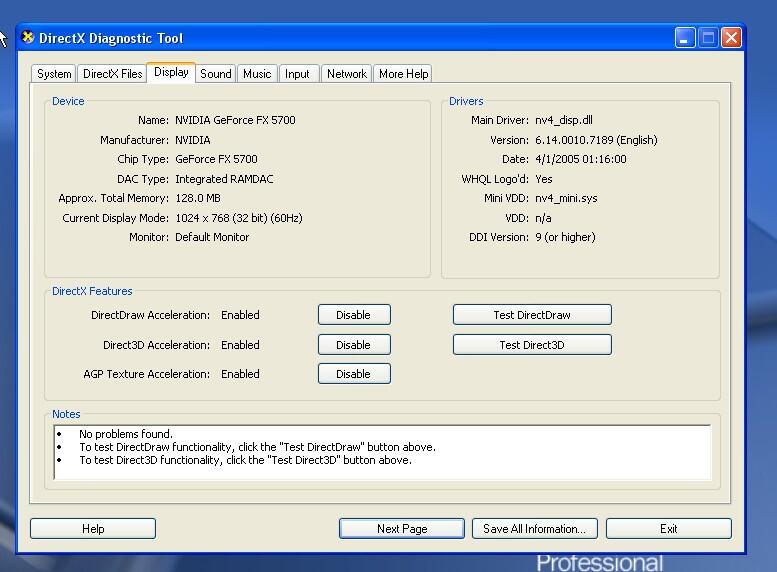Click the Default Monitor value
The height and width of the screenshot is (572, 777).
coord(212,237)
